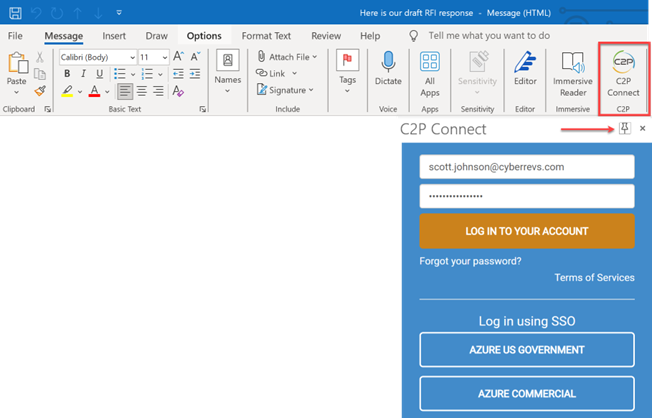Click the Redo arrow in quick access toolbar

point(57,13)
